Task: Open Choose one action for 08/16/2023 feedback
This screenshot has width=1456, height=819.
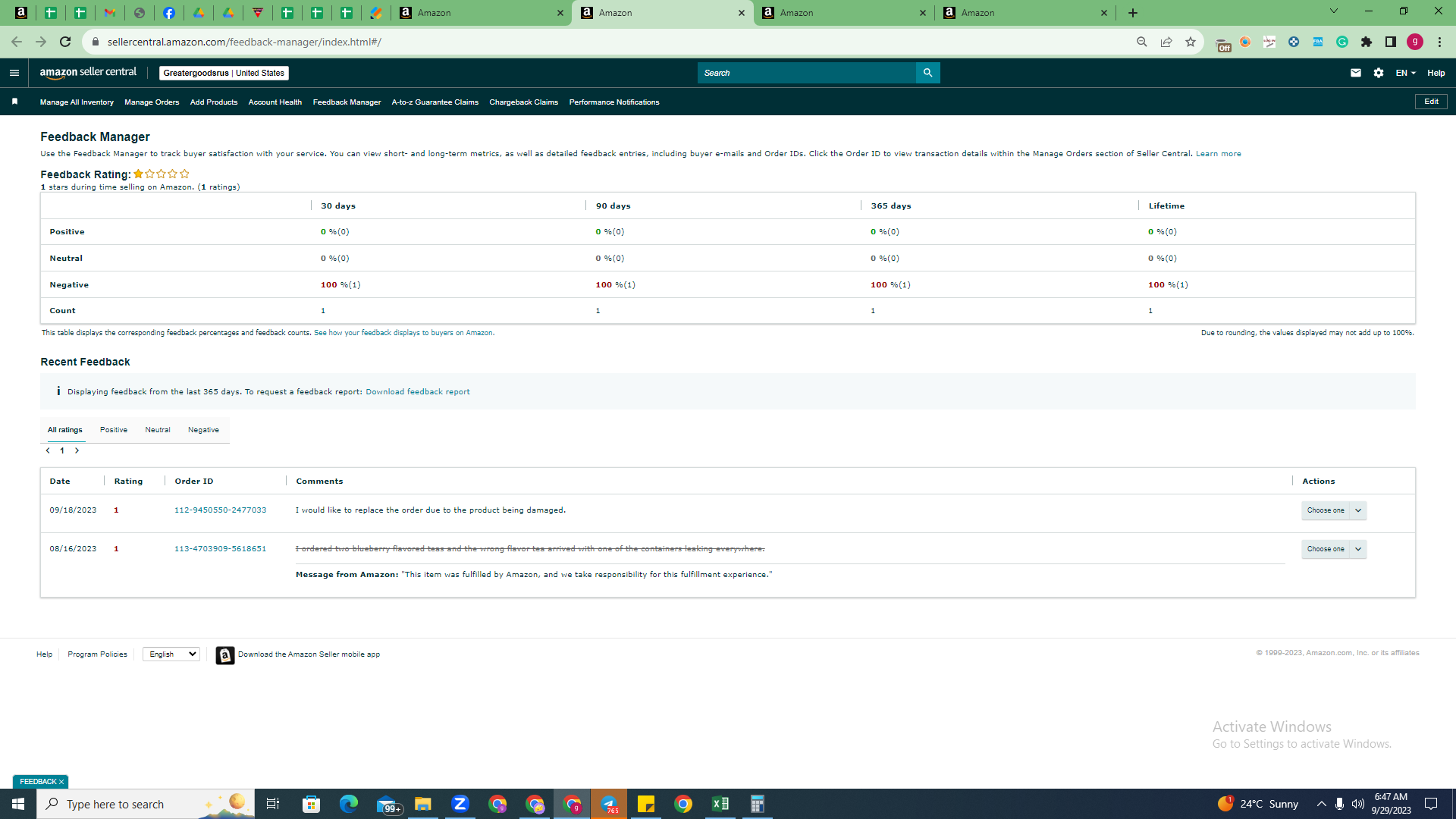Action: pyautogui.click(x=1334, y=549)
